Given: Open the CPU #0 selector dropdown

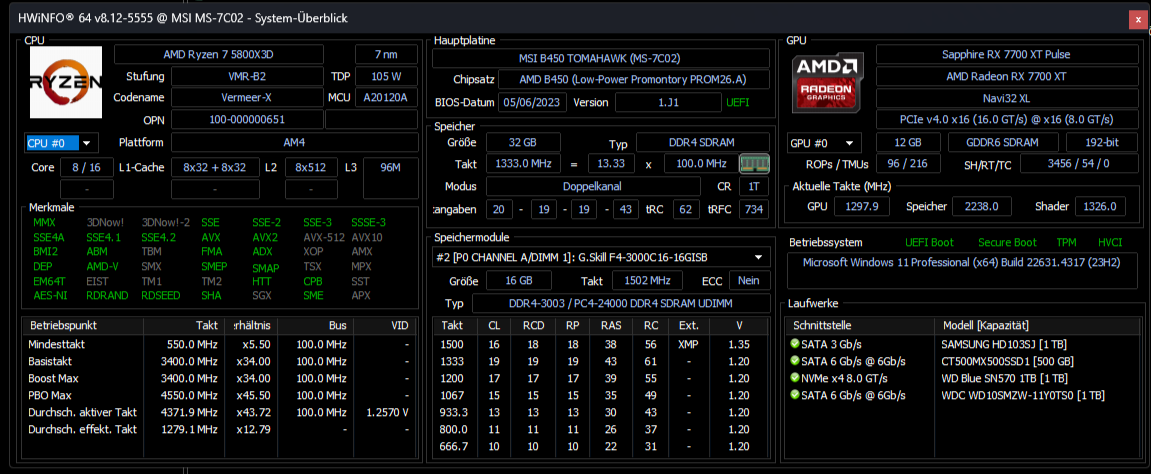Looking at the screenshot, I should (62, 143).
